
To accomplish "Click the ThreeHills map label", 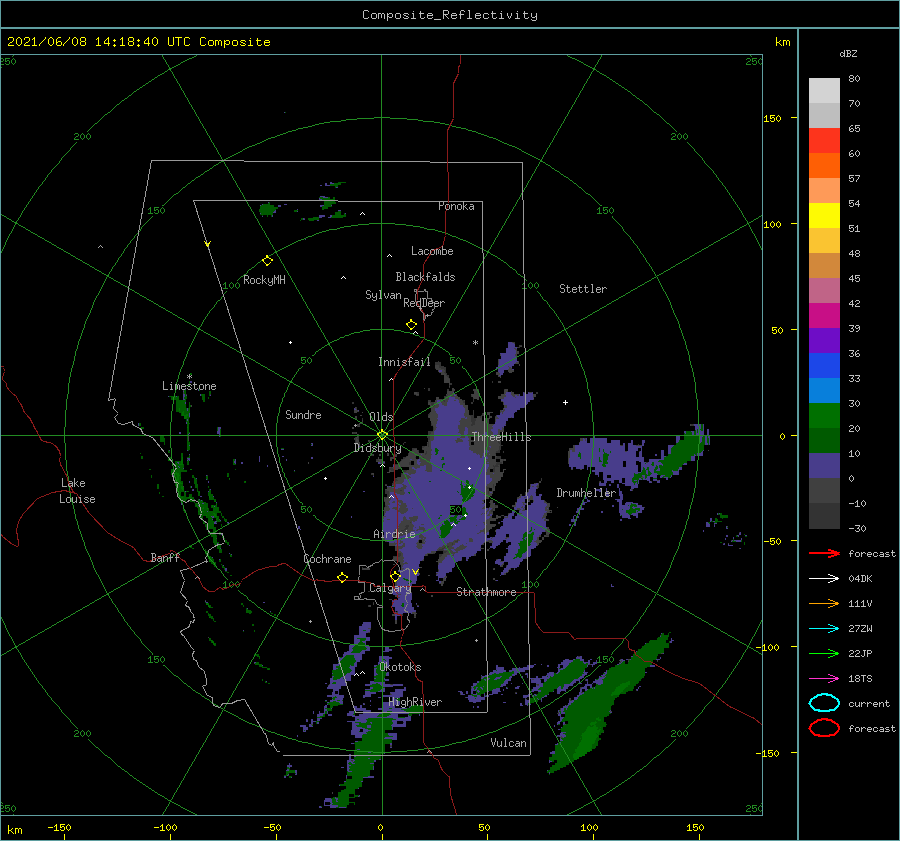I will [x=501, y=437].
